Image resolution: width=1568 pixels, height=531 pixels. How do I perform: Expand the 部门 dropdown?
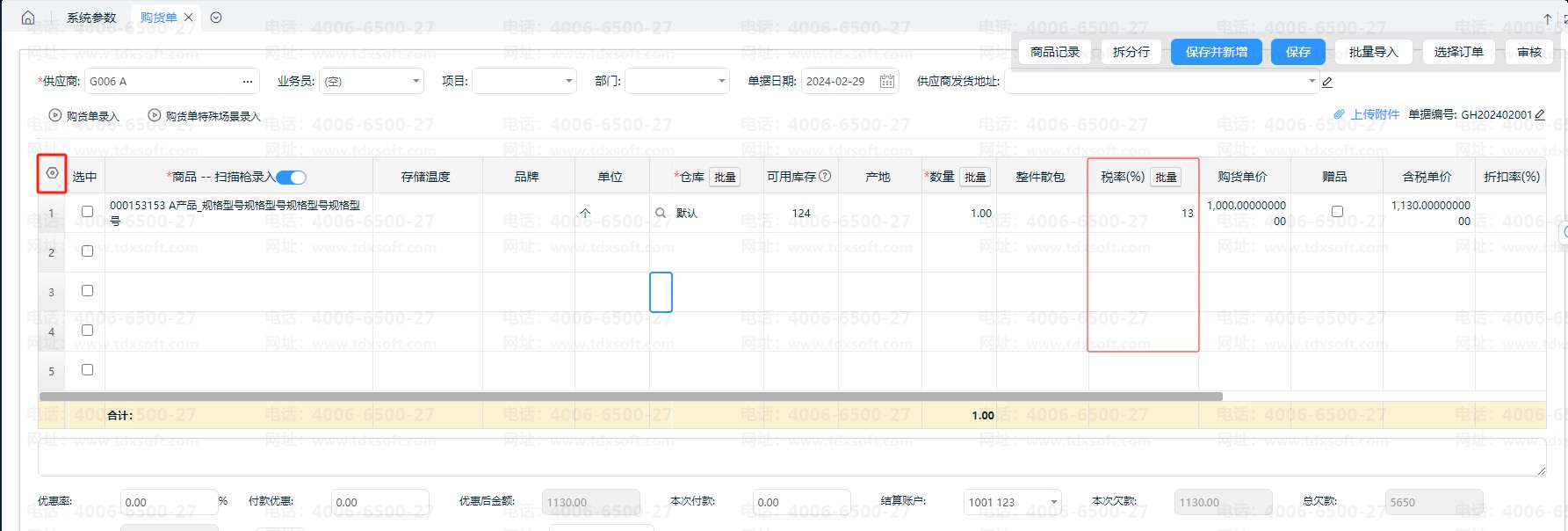point(722,81)
